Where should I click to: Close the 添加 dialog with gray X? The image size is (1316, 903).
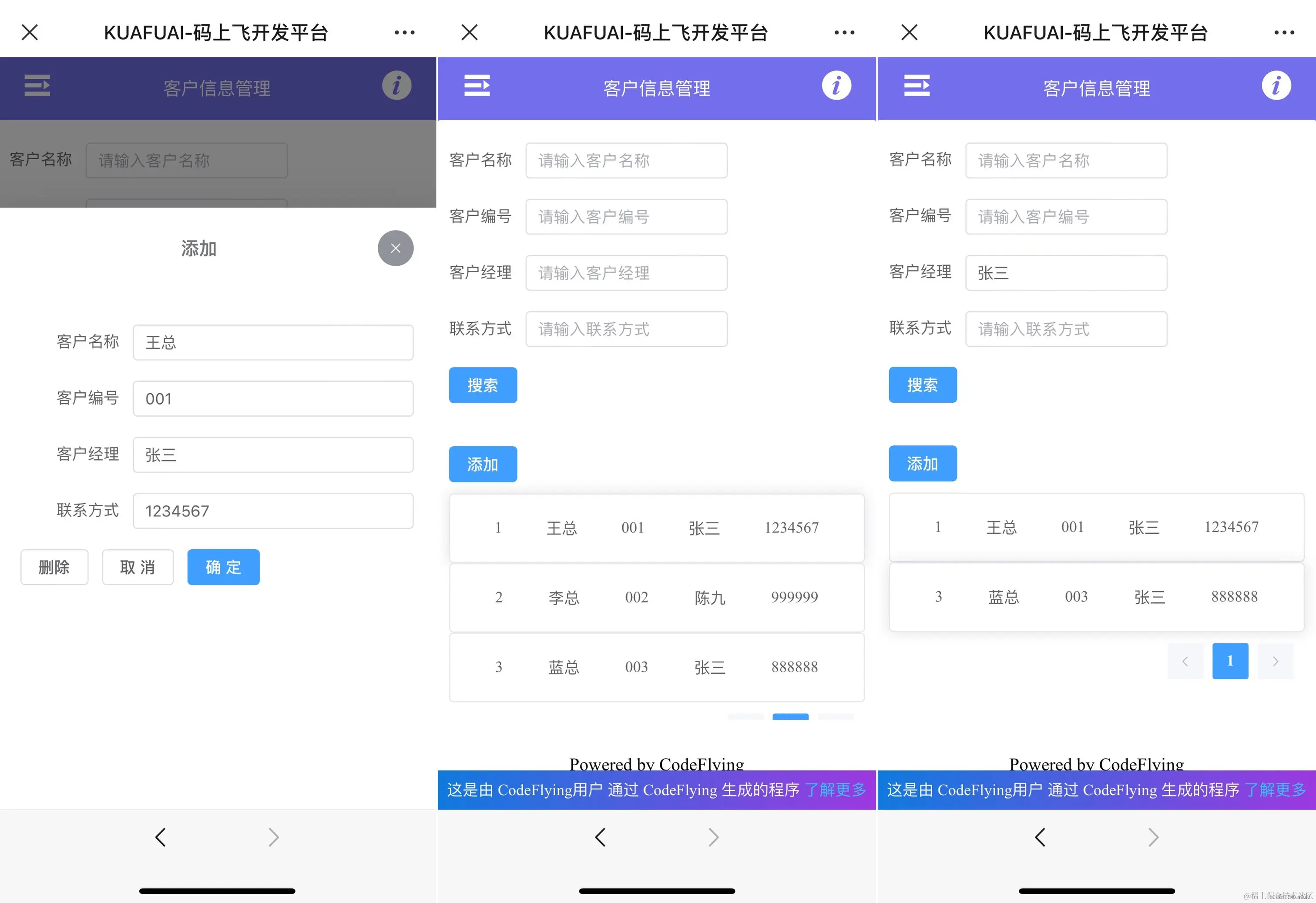click(x=395, y=248)
